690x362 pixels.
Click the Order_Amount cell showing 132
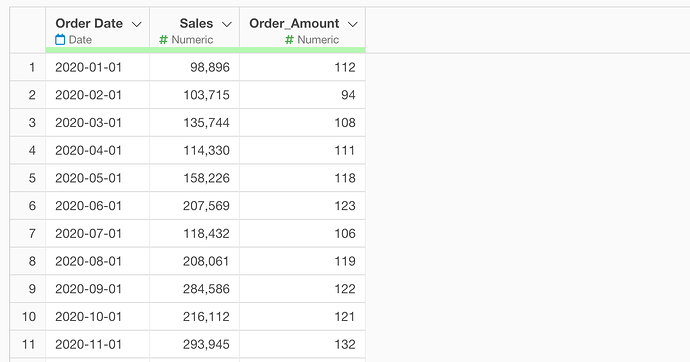(x=302, y=344)
